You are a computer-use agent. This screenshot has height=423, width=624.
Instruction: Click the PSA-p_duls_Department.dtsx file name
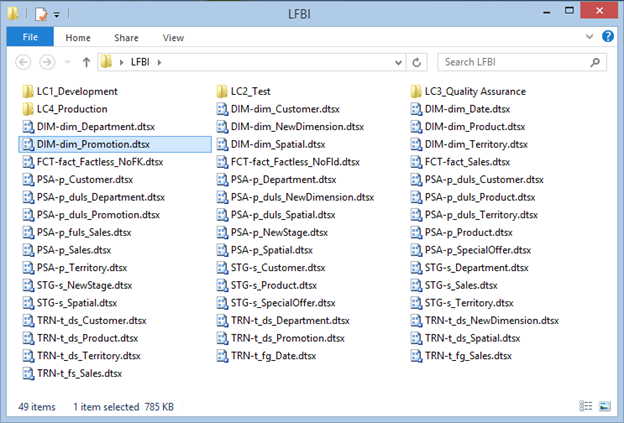pyautogui.click(x=101, y=197)
